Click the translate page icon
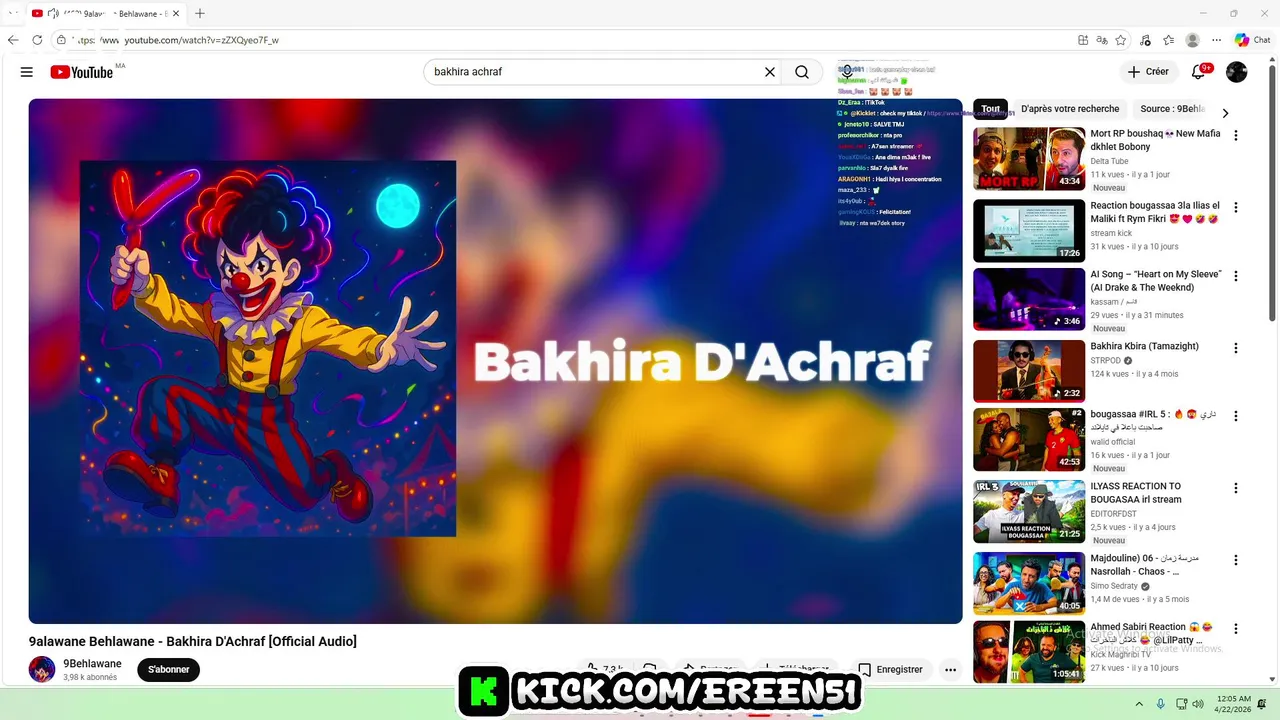The height and width of the screenshot is (720, 1280). tap(1102, 40)
